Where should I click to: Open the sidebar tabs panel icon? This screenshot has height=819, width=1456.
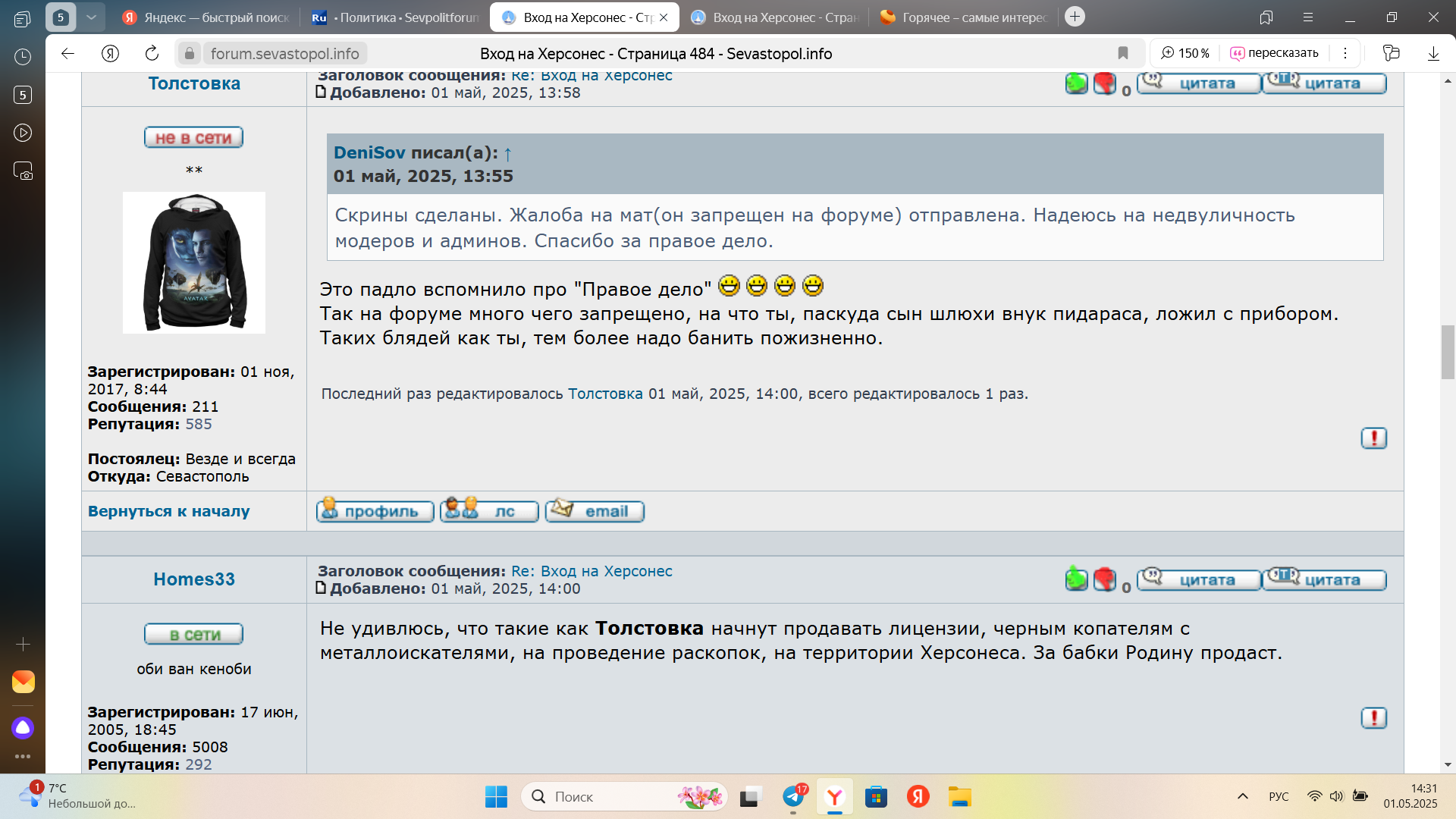(23, 20)
